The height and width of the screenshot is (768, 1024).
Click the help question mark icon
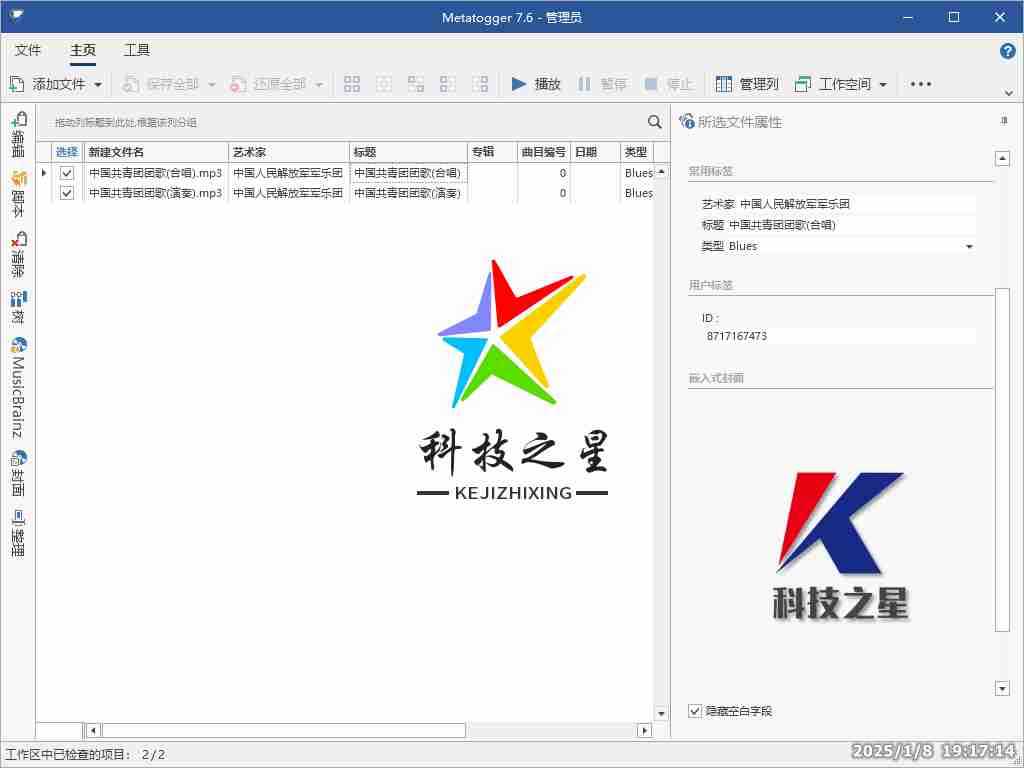[1007, 51]
